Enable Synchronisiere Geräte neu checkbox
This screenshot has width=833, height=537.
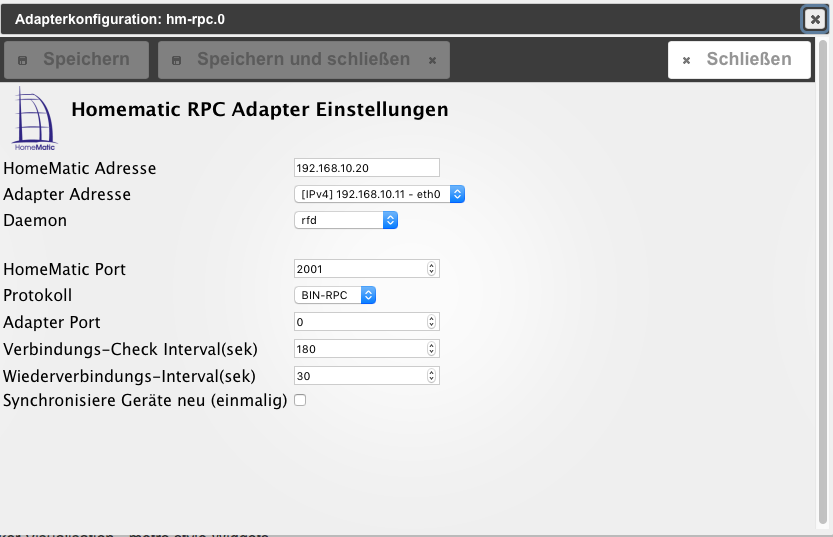300,400
